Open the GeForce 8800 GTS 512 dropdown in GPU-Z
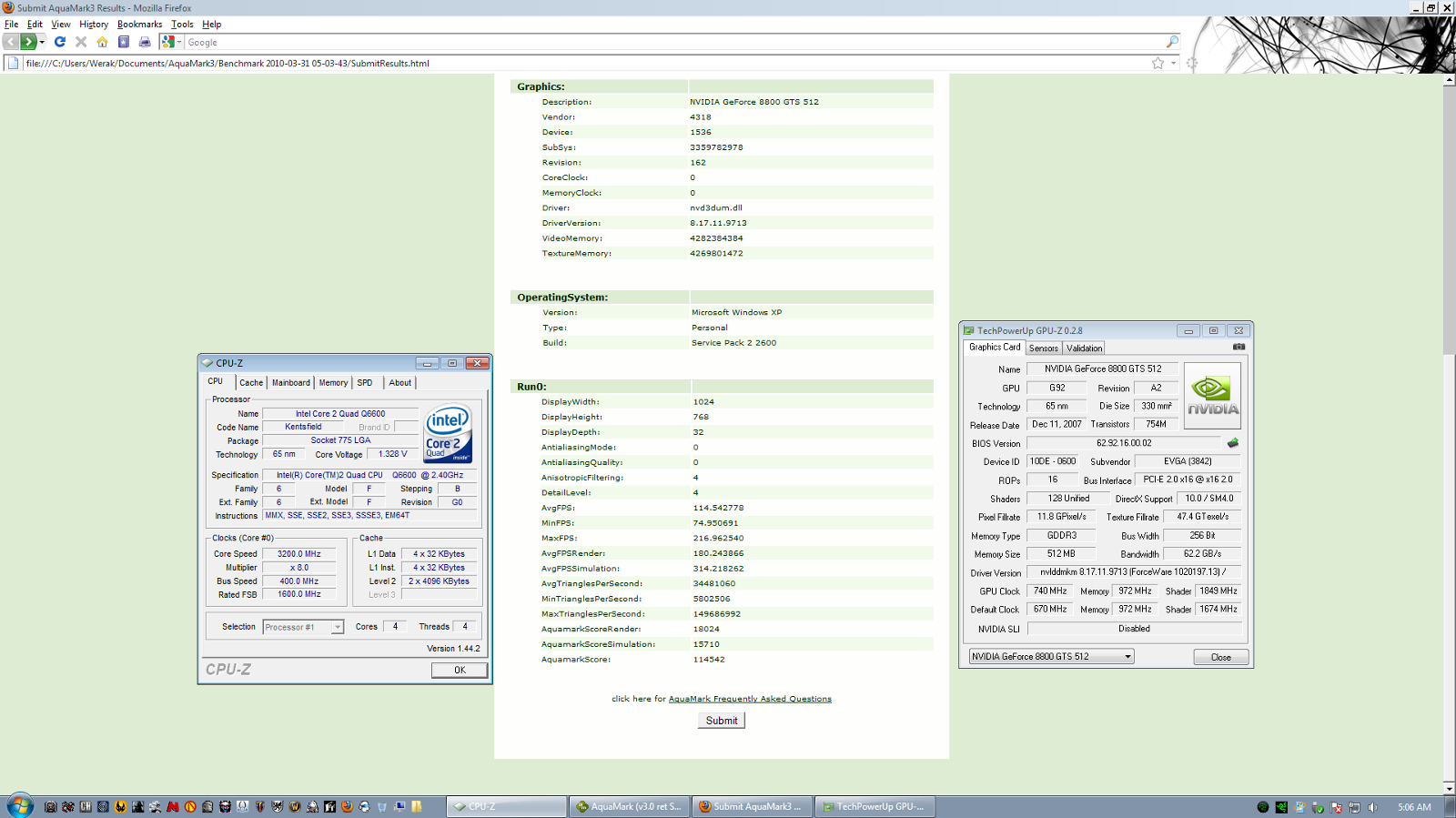 coord(1051,656)
